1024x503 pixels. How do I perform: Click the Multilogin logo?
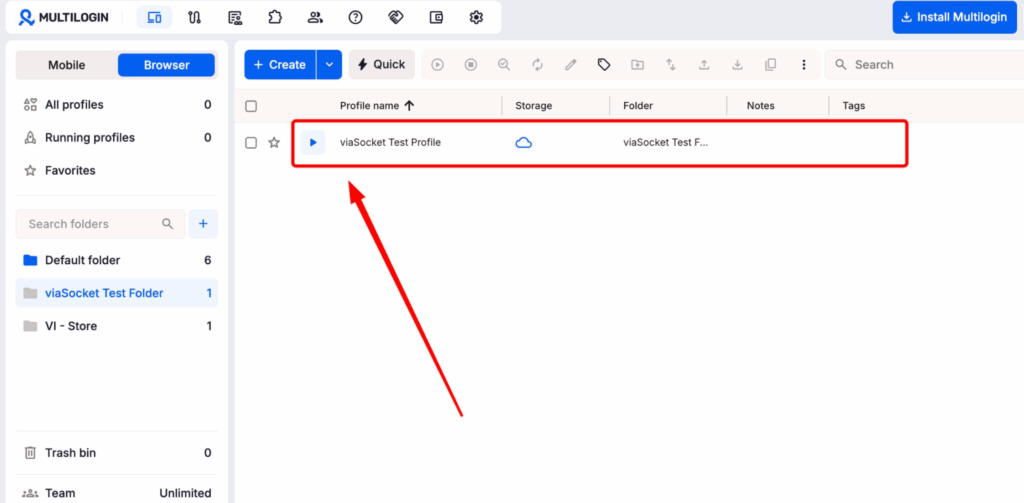63,17
